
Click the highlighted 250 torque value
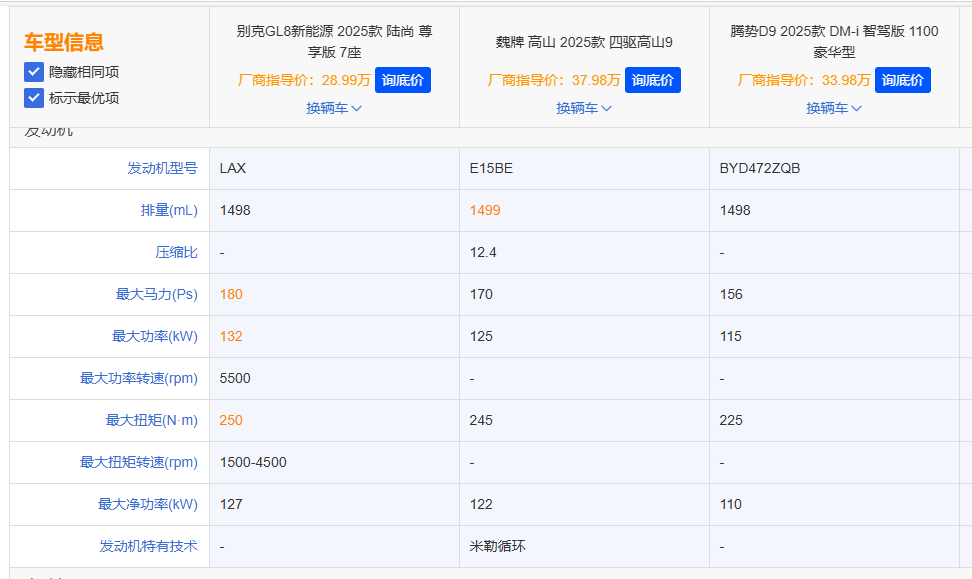[x=231, y=420]
